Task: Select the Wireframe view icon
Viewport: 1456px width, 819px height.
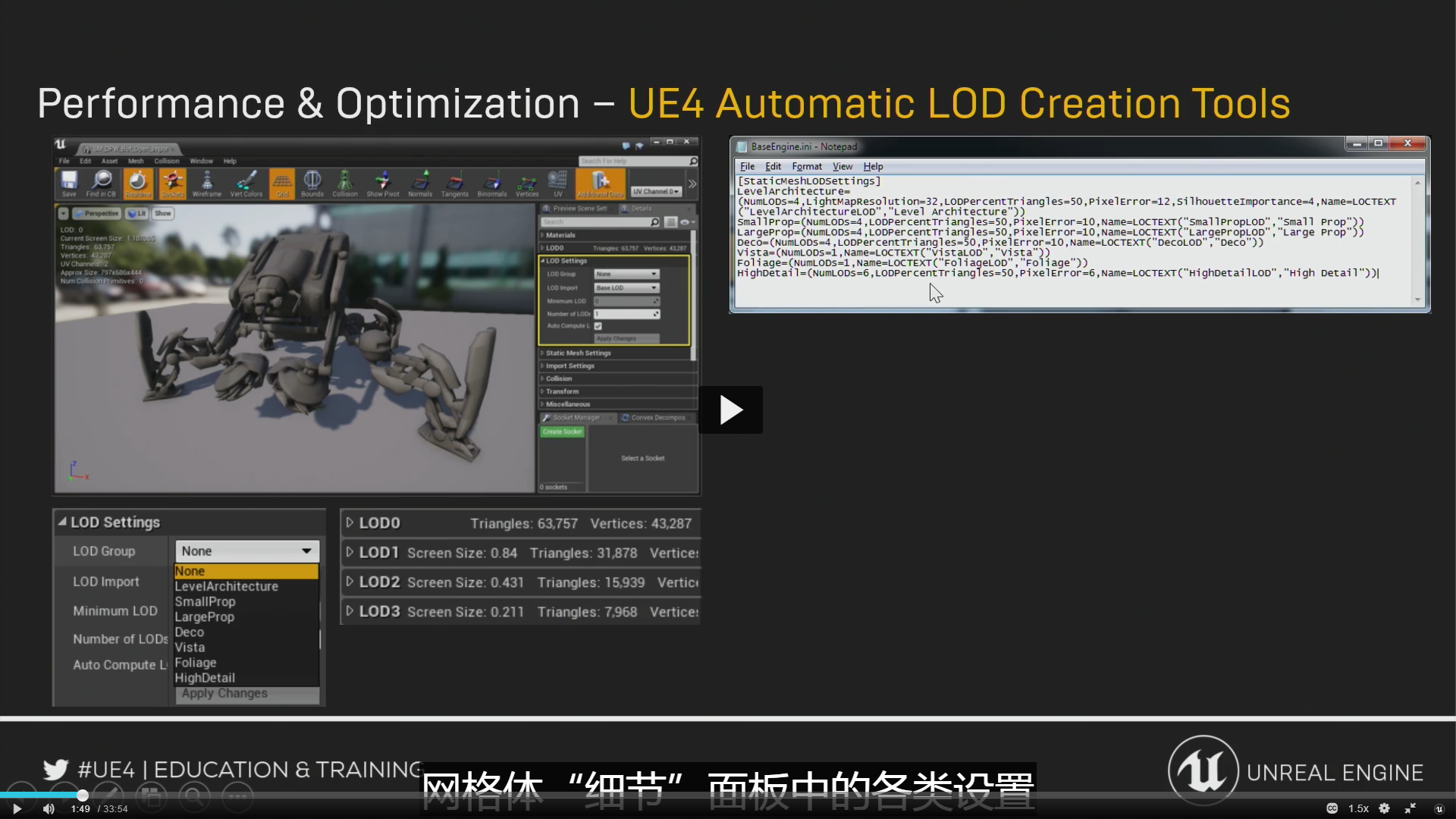Action: pyautogui.click(x=206, y=184)
